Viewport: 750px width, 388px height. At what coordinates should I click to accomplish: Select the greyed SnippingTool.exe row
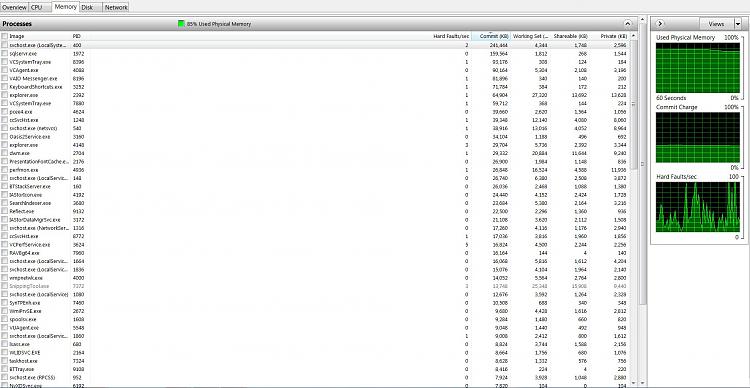(315, 286)
